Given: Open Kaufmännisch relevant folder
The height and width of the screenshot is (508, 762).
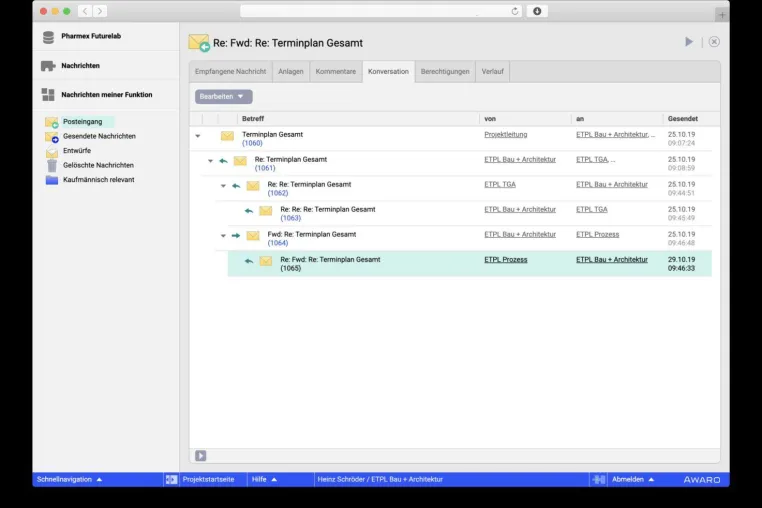Looking at the screenshot, I should pyautogui.click(x=99, y=180).
